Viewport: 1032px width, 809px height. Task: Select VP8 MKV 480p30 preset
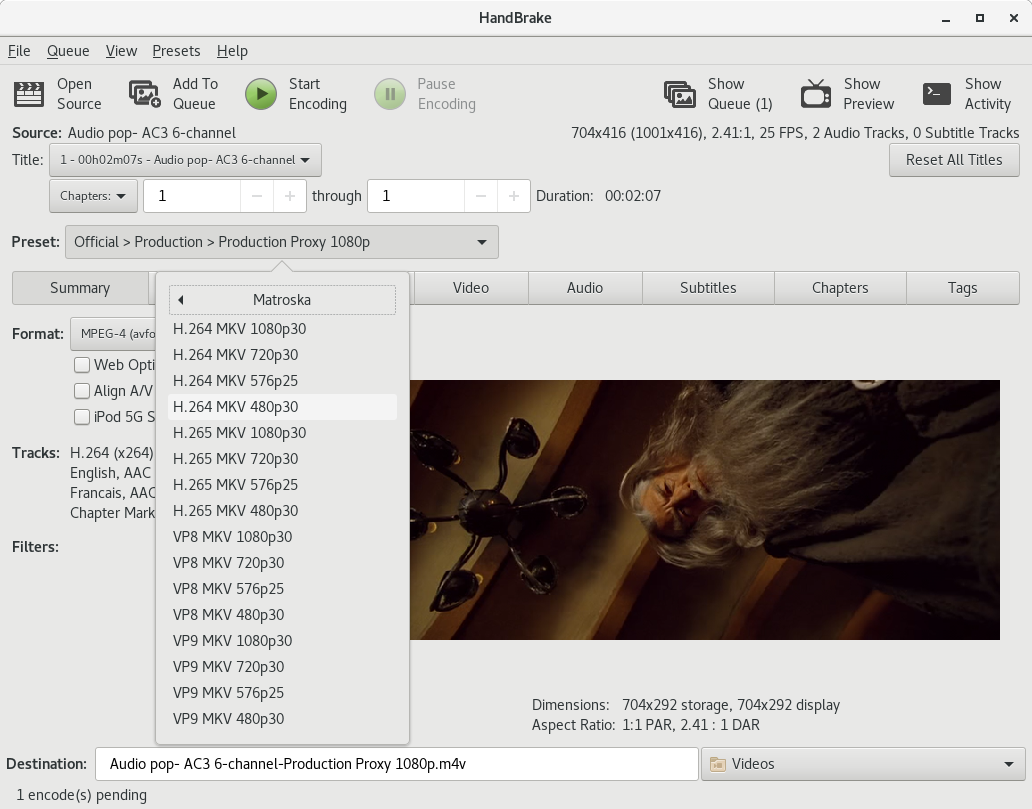coord(282,615)
